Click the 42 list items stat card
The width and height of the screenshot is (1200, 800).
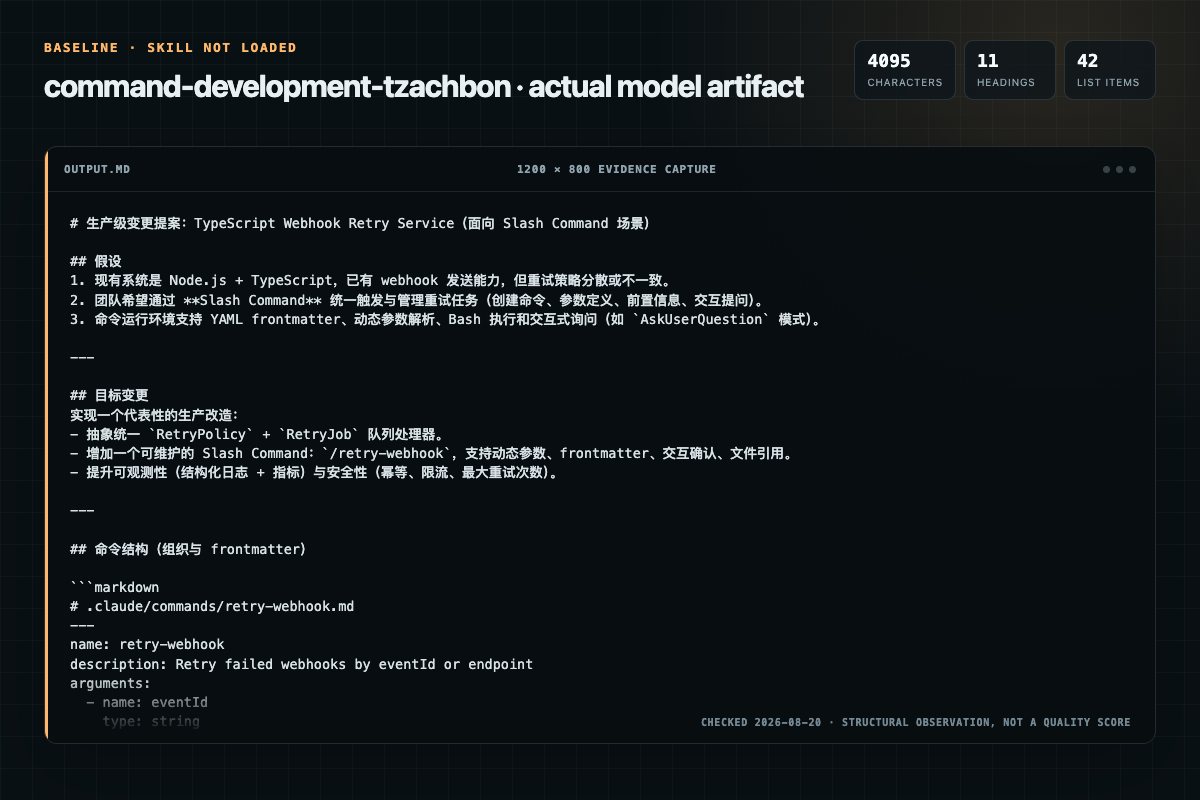click(1109, 70)
